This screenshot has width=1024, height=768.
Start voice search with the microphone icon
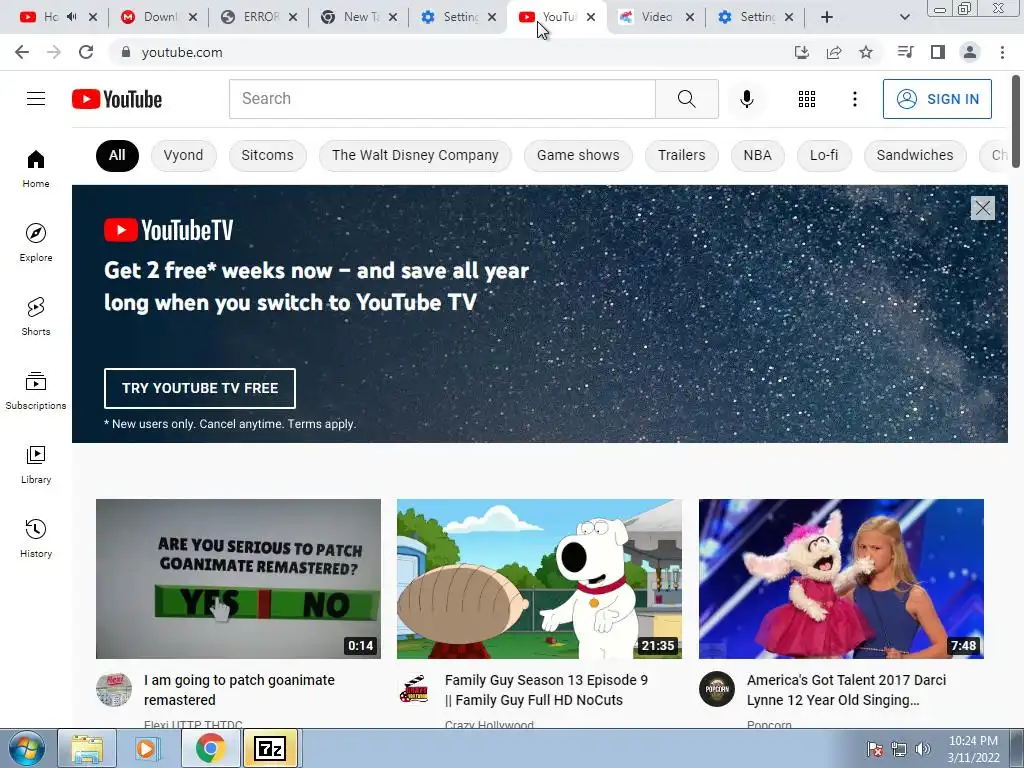click(746, 99)
